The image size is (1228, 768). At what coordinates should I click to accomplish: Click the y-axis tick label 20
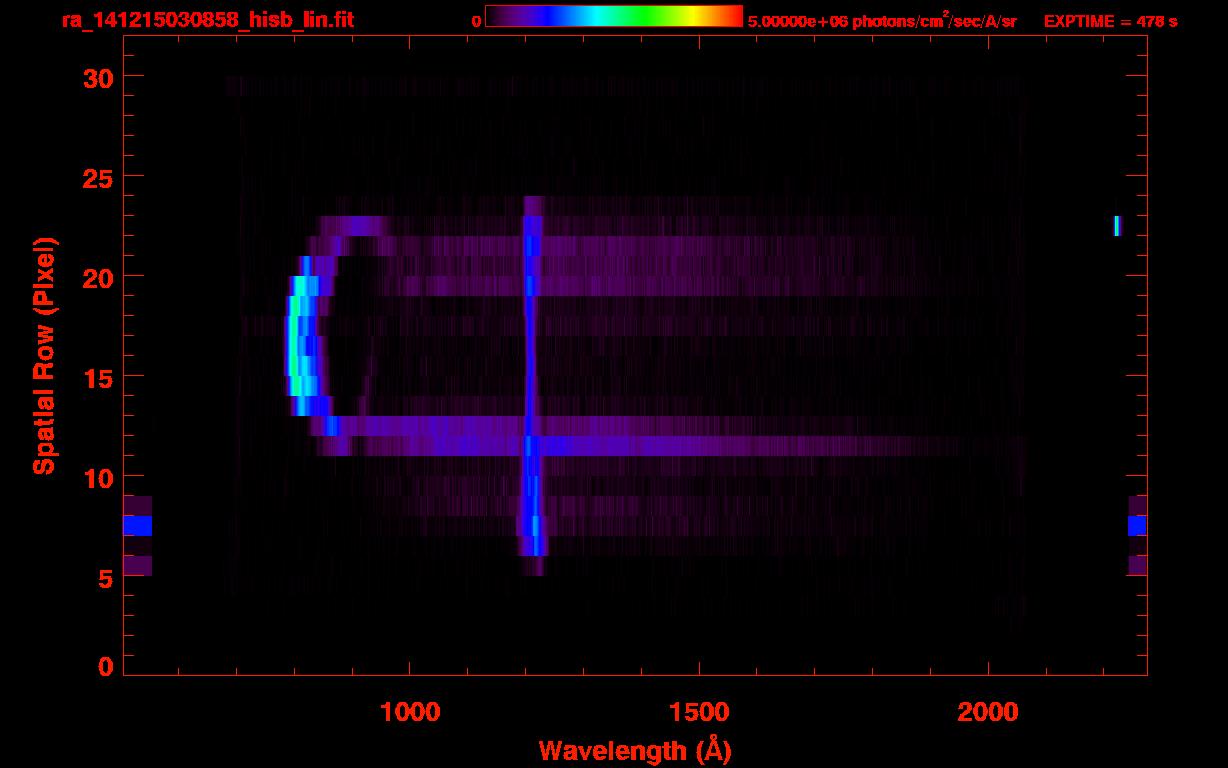click(x=97, y=277)
